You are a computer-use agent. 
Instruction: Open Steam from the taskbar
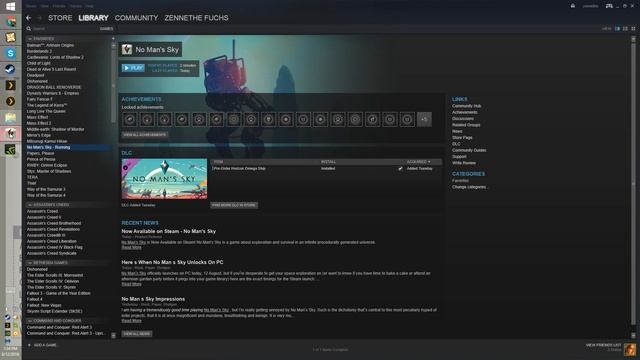(11, 69)
